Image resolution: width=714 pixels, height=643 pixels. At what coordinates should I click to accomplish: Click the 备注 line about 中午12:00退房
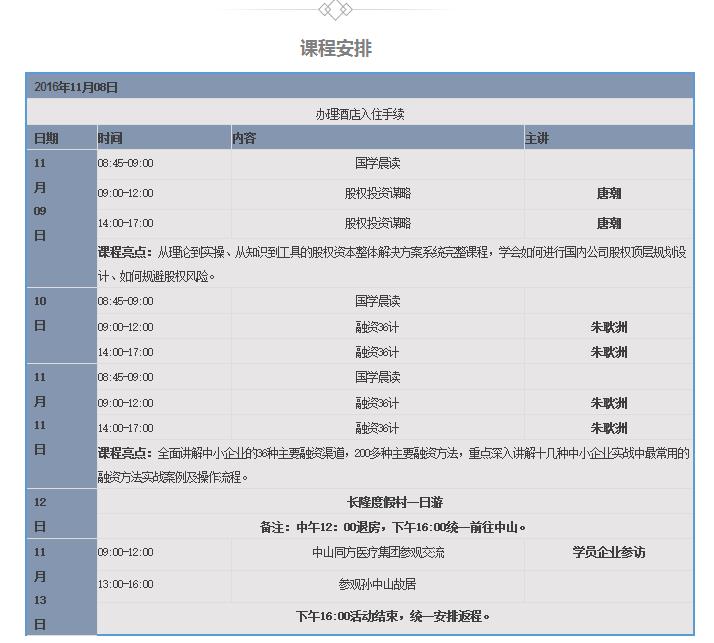click(393, 527)
